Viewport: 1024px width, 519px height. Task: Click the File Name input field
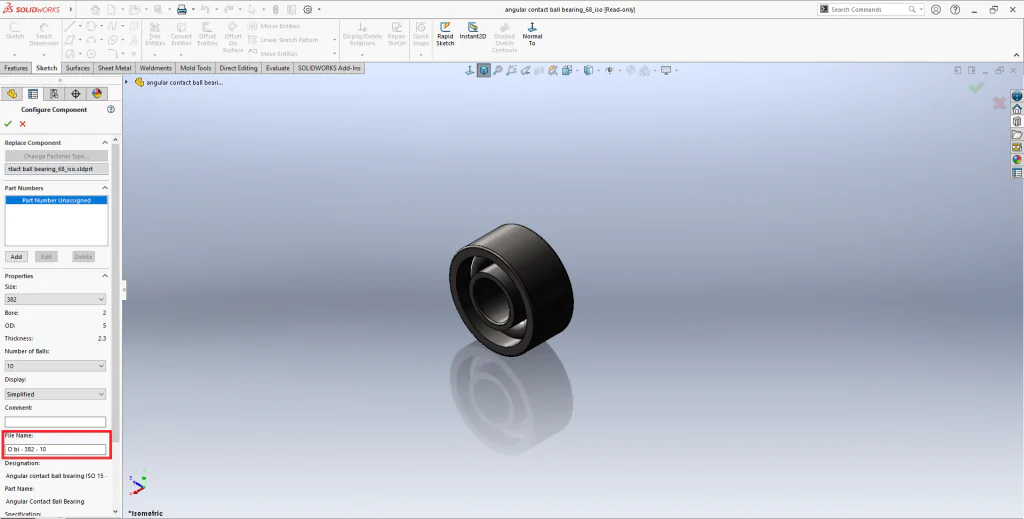click(56, 449)
